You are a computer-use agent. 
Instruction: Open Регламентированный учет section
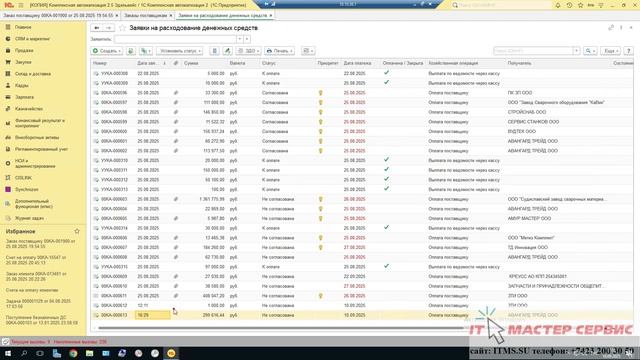tap(41, 149)
